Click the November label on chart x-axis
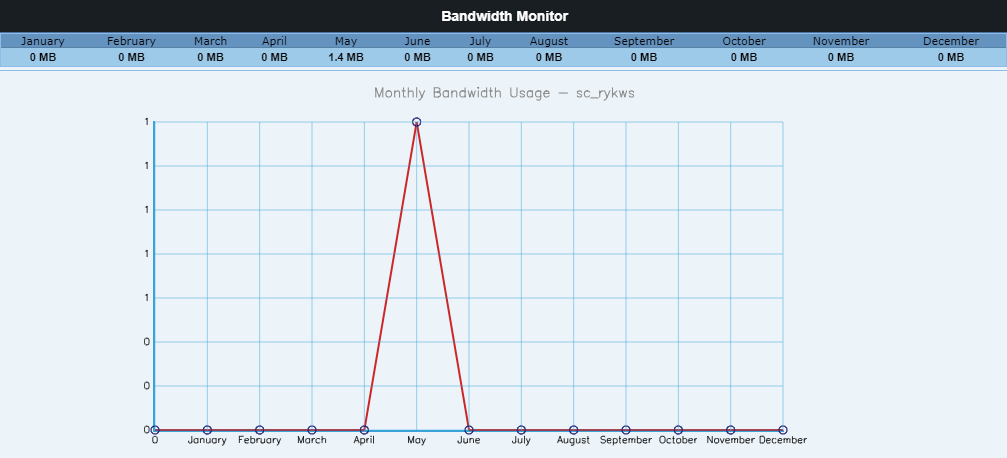The height and width of the screenshot is (458, 1007). (730, 441)
